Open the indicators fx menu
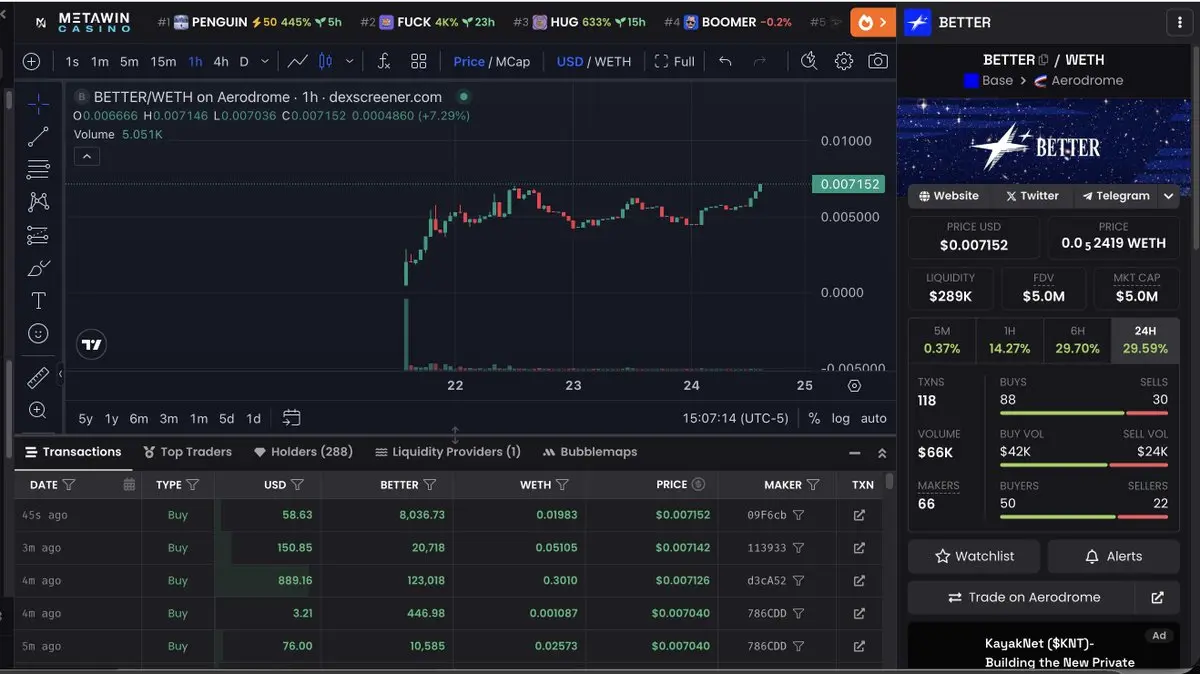The width and height of the screenshot is (1200, 674). click(x=384, y=61)
